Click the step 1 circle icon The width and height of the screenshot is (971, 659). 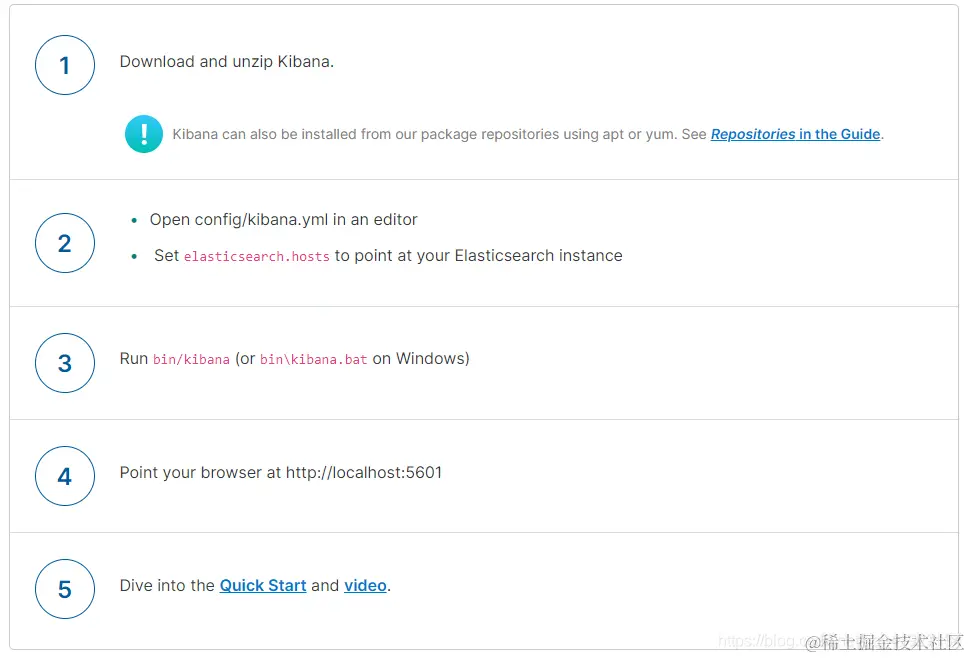coord(65,66)
